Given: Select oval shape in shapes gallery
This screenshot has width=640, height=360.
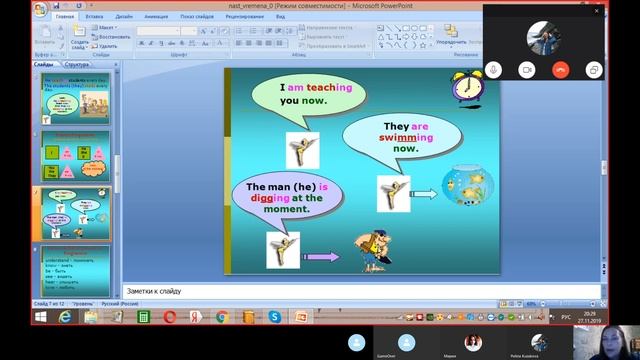Looking at the screenshot, I should click(414, 29).
